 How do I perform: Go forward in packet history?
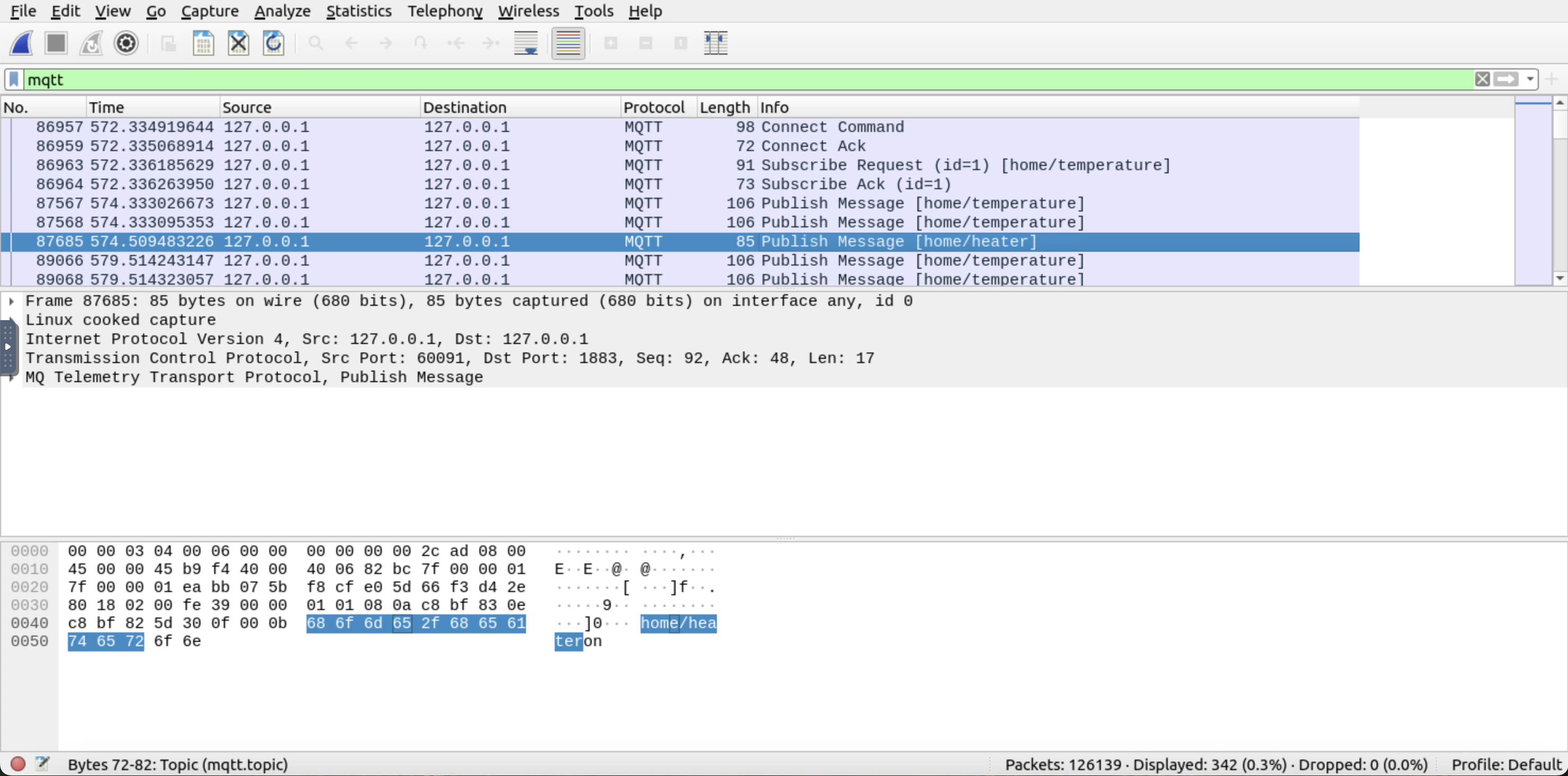(386, 43)
